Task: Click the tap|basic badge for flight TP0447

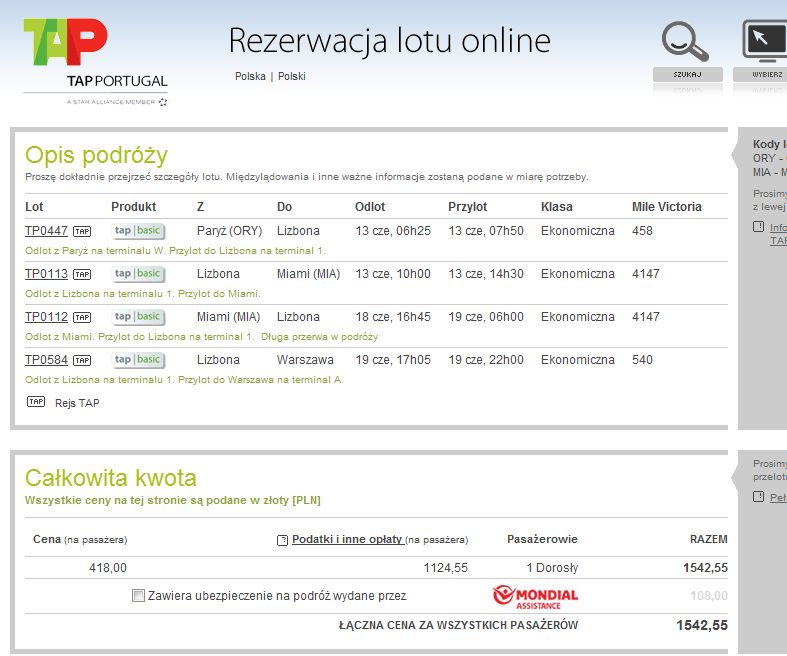Action: coord(138,231)
